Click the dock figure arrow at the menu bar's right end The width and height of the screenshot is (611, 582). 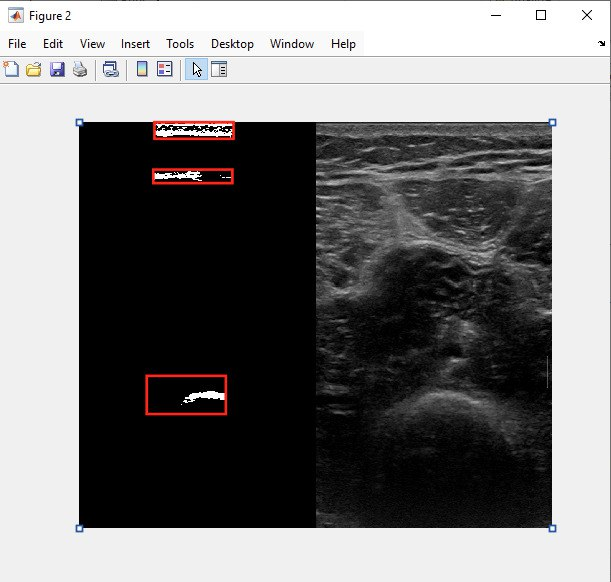pyautogui.click(x=602, y=43)
